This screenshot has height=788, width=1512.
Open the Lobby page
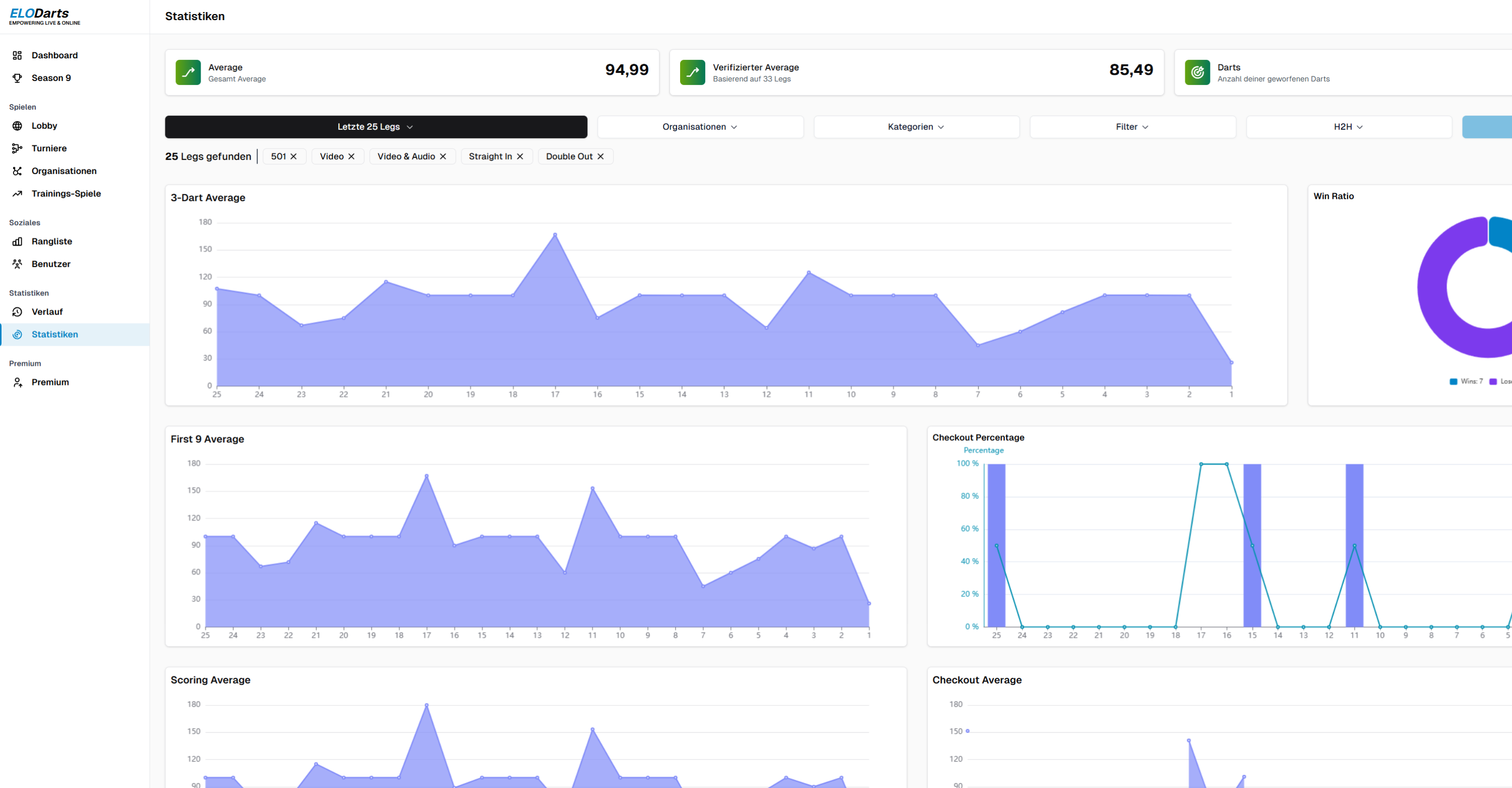coord(74,126)
